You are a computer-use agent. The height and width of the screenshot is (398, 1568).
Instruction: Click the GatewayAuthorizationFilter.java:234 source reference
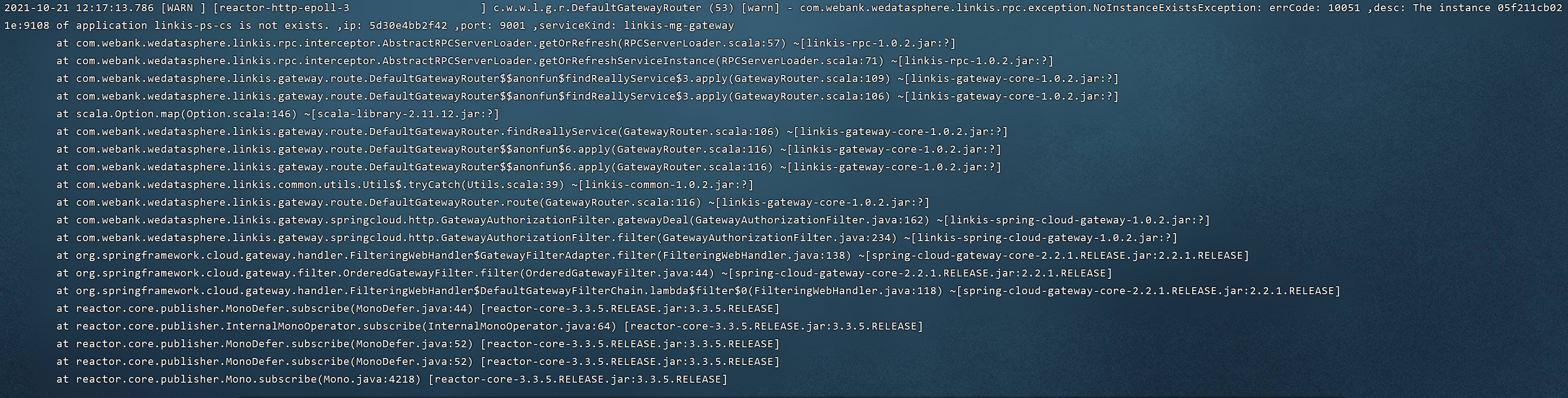click(779, 237)
